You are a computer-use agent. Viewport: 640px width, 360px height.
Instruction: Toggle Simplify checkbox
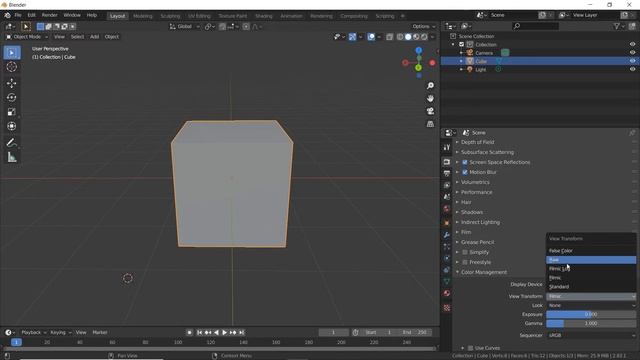pyautogui.click(x=465, y=252)
